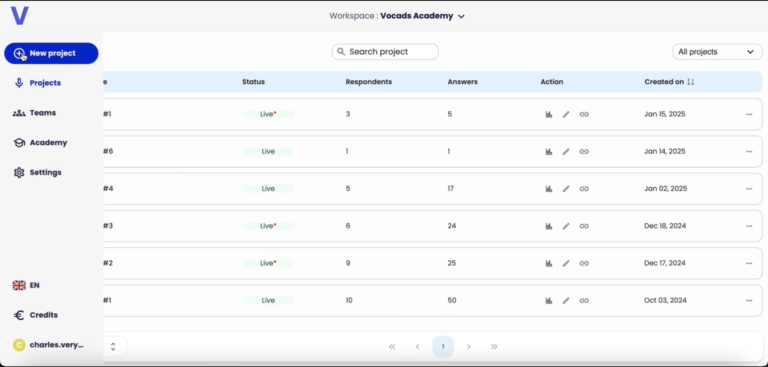Switch language using the EN selector

point(26,285)
